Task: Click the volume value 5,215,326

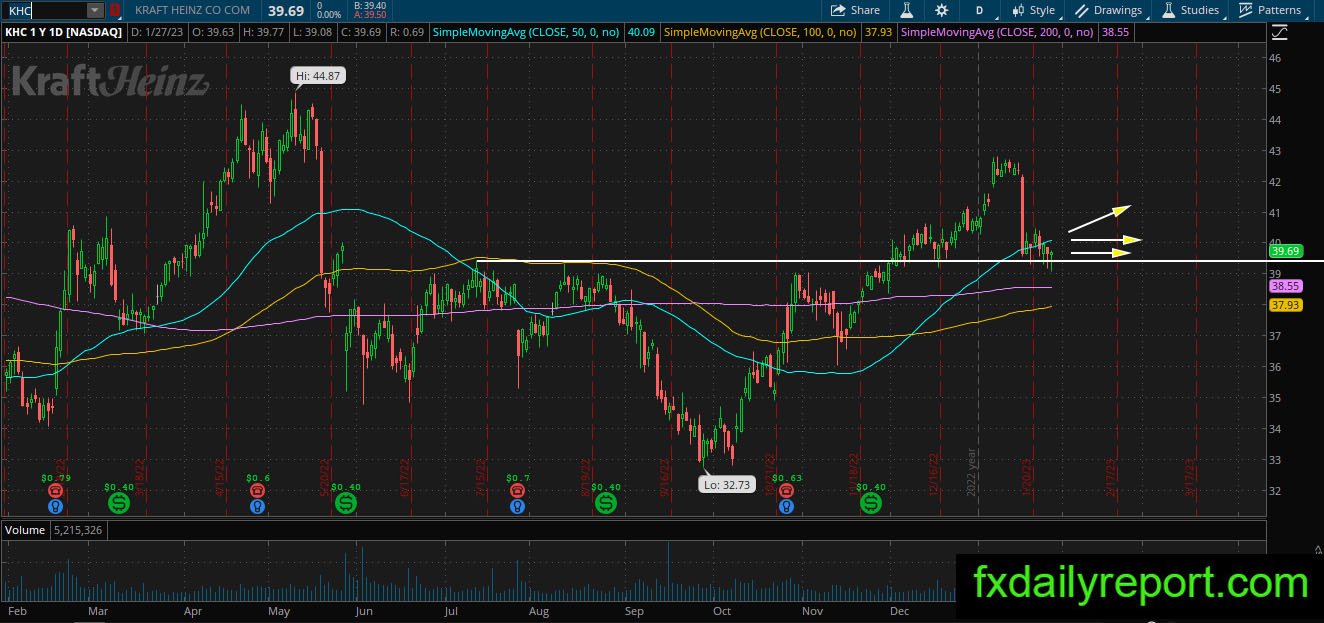Action: pyautogui.click(x=80, y=530)
